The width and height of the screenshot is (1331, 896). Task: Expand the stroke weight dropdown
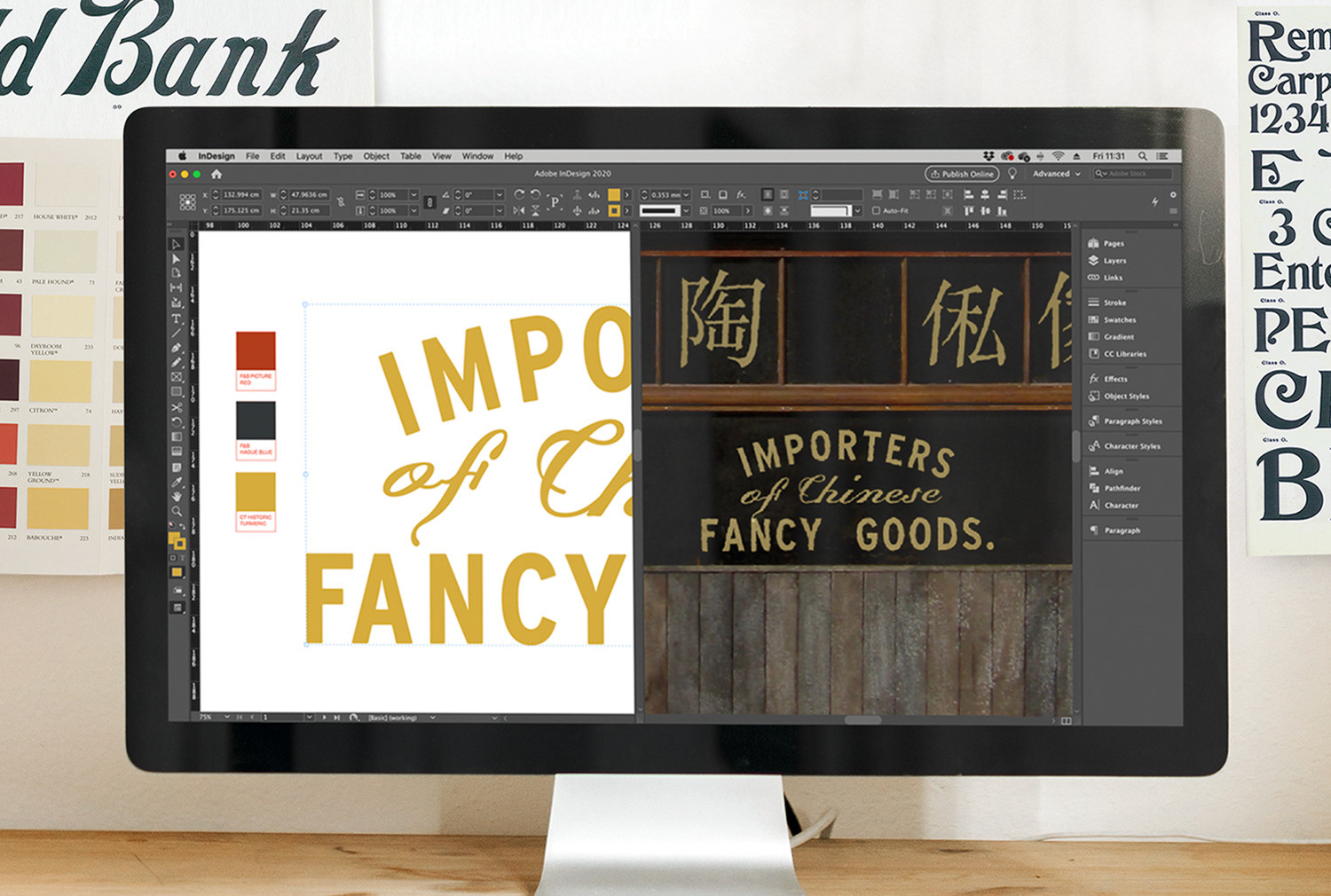(686, 194)
